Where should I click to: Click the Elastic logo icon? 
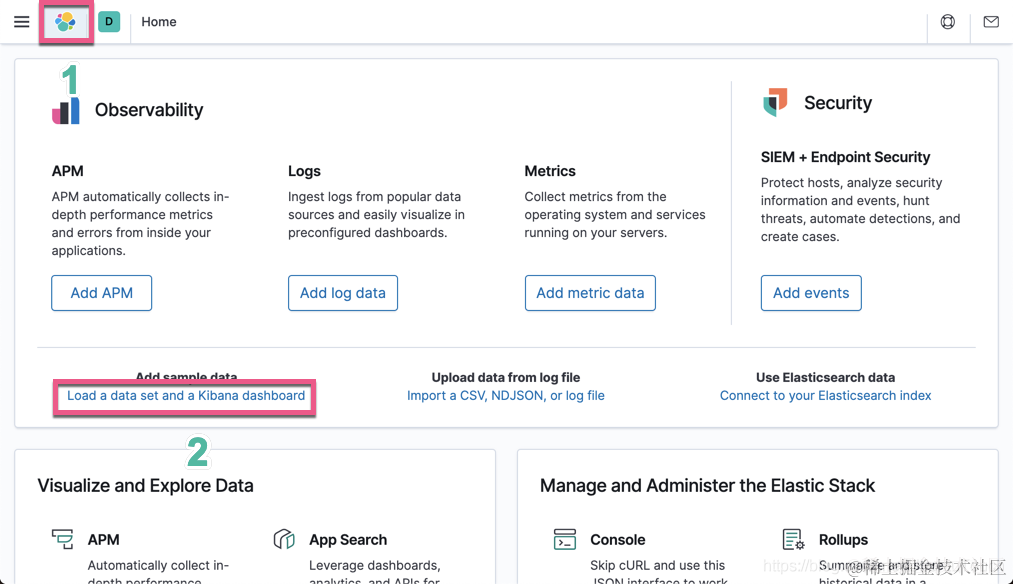66,22
